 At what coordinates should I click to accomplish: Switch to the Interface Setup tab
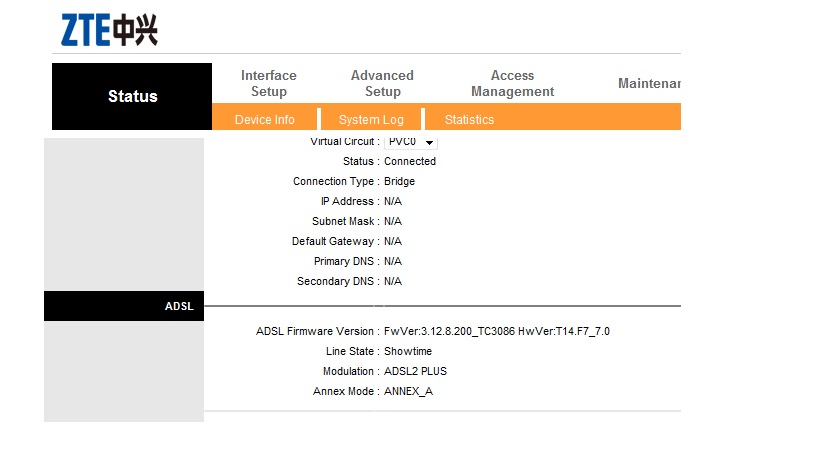click(x=268, y=84)
